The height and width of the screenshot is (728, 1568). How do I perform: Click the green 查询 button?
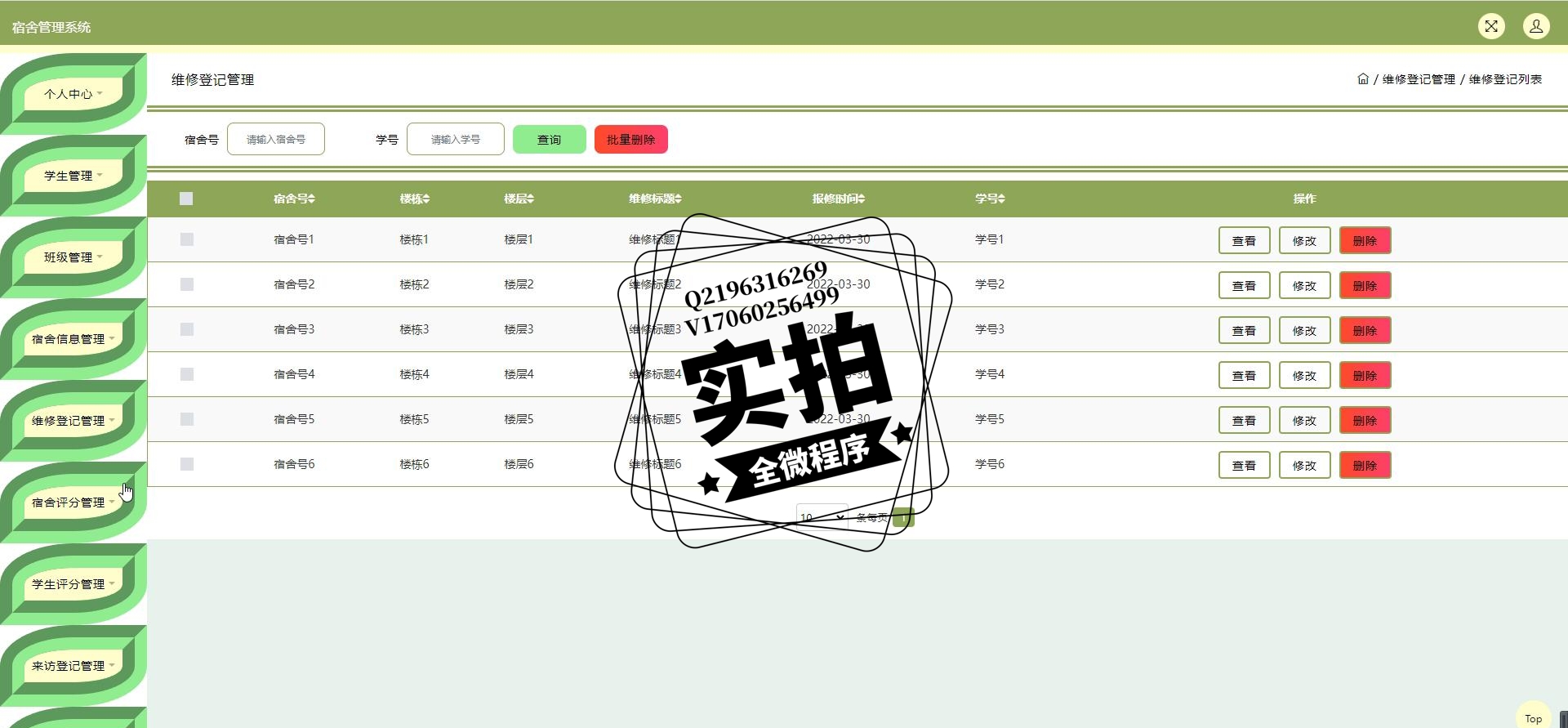point(550,140)
